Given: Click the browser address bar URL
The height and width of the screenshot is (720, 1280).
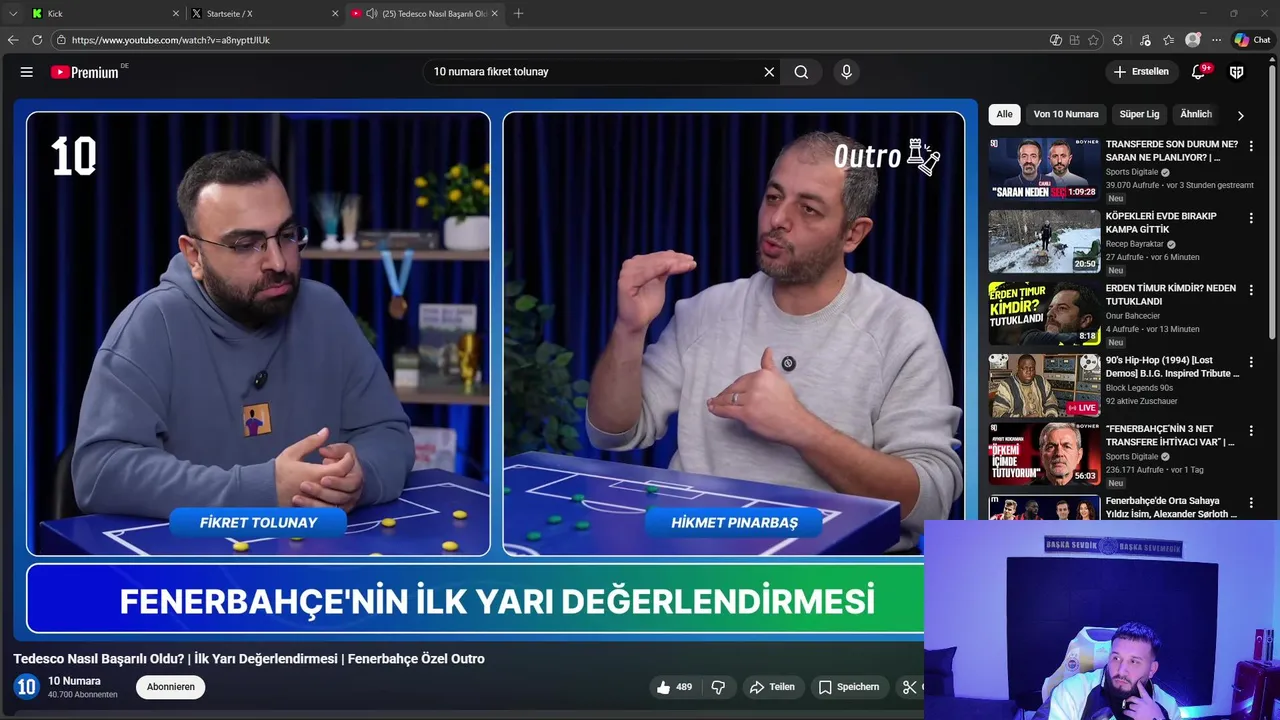Looking at the screenshot, I should 171,40.
